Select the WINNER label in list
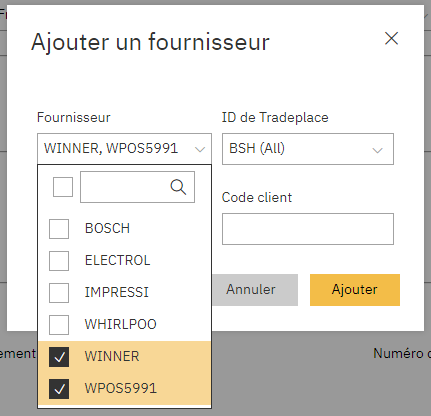Screen dimensions: 431x416 tap(112, 356)
